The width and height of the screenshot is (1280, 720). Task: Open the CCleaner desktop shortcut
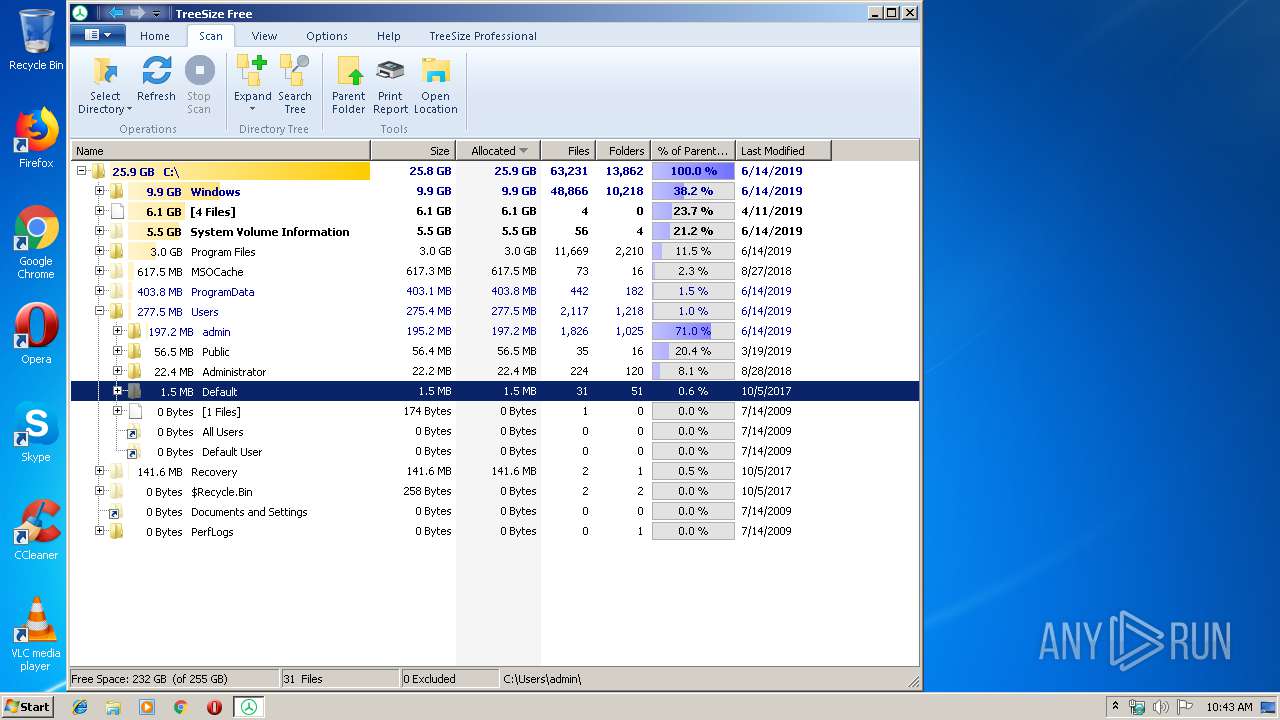coord(36,530)
